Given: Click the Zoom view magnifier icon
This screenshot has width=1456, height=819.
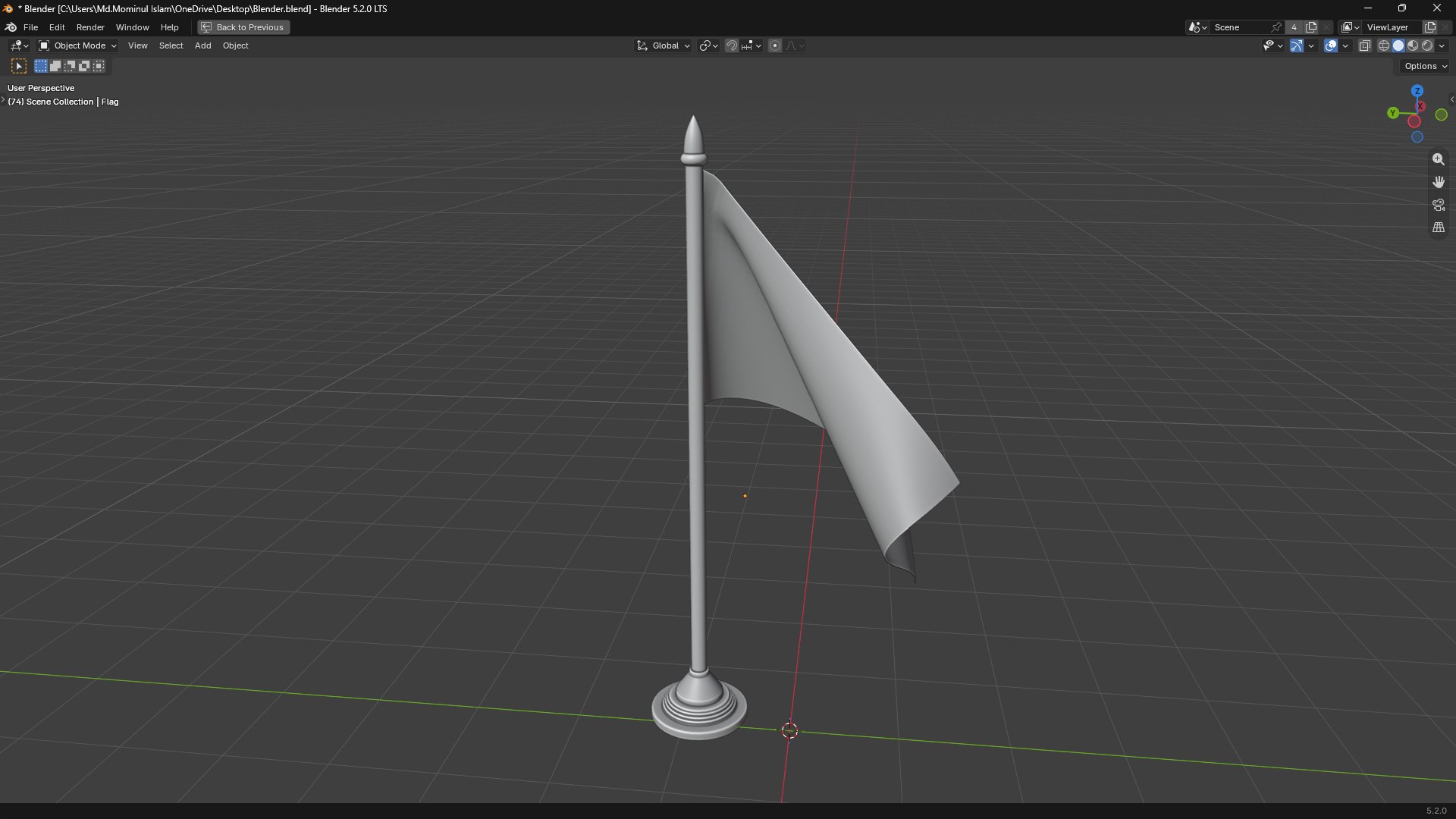Looking at the screenshot, I should [1439, 159].
